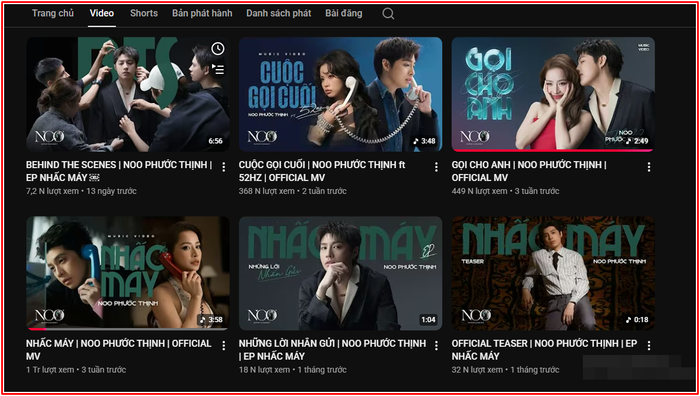700x396 pixels.
Task: Click '368 N lượt xem • 2 tuần trước' text
Action: (292, 191)
